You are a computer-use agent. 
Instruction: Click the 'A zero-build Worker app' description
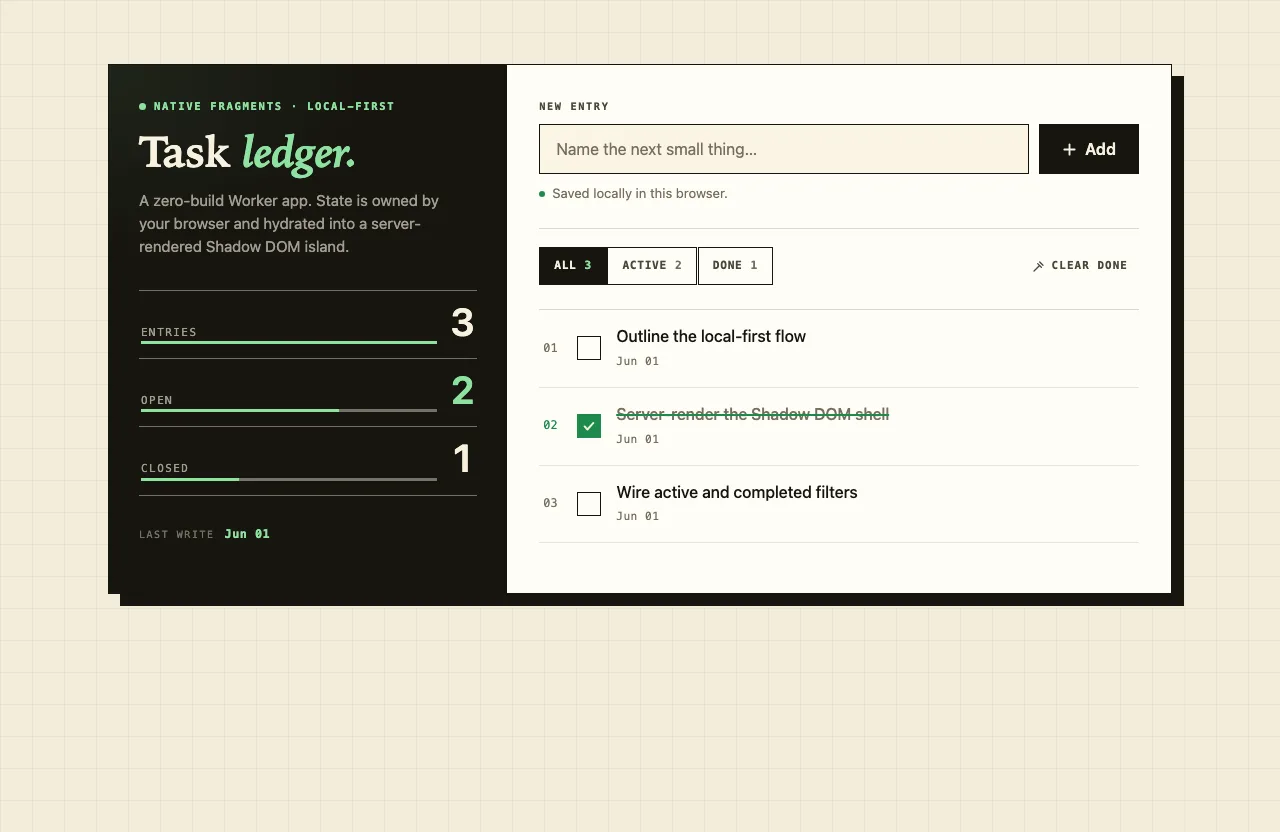[289, 223]
